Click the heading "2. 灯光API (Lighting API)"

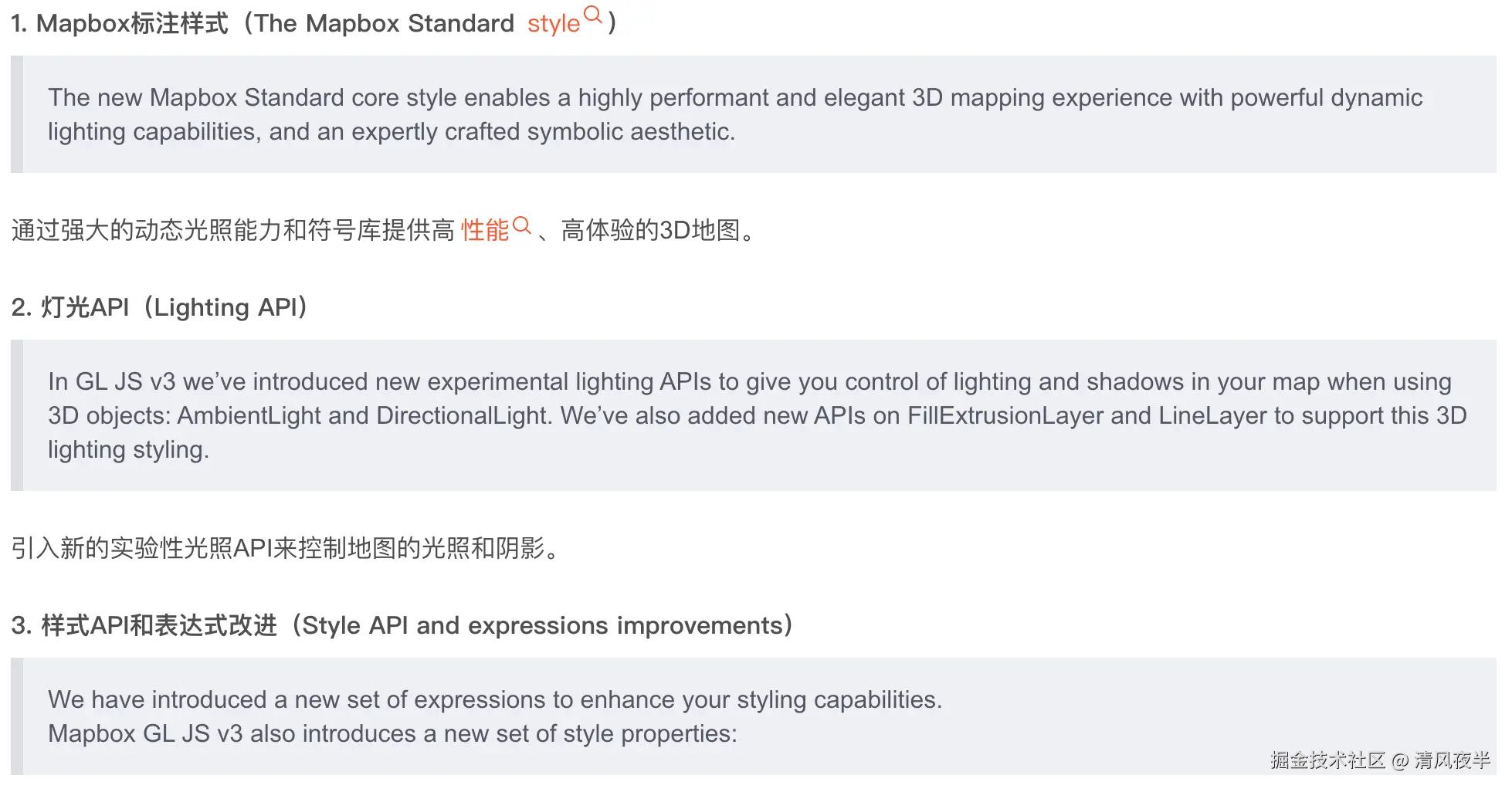pyautogui.click(x=160, y=307)
